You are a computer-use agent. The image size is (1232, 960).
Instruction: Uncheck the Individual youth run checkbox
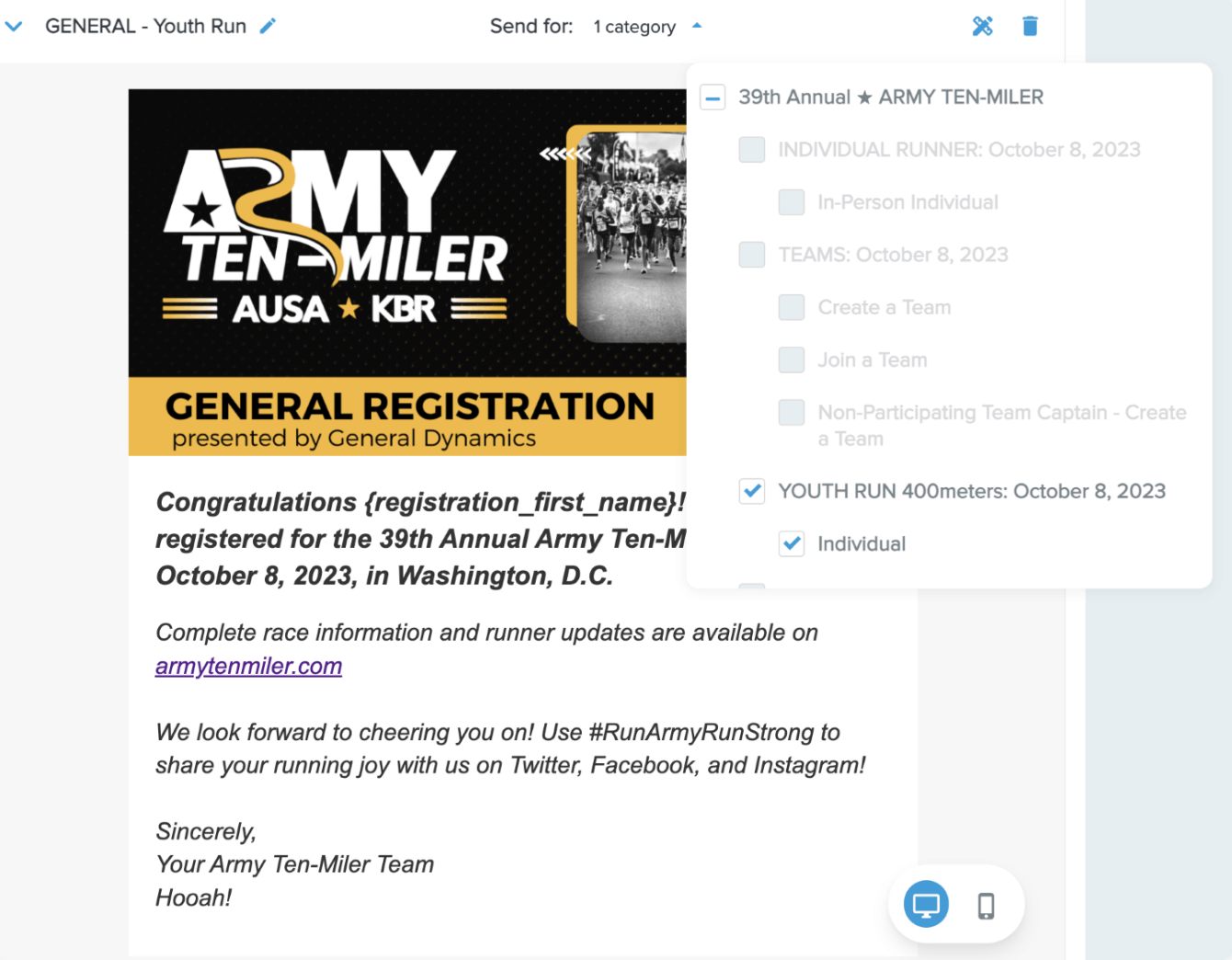pyautogui.click(x=792, y=543)
